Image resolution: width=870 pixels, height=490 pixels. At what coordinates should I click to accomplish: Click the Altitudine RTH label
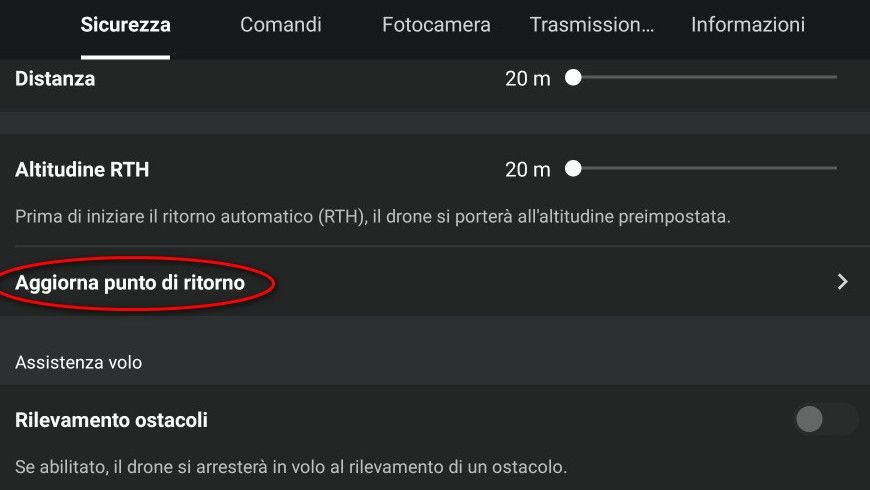point(82,170)
